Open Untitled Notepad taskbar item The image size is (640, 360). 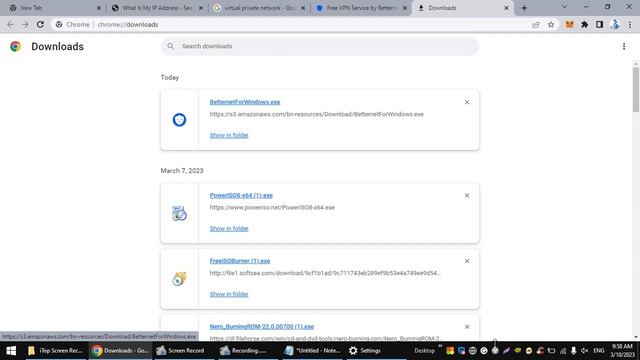(x=312, y=350)
